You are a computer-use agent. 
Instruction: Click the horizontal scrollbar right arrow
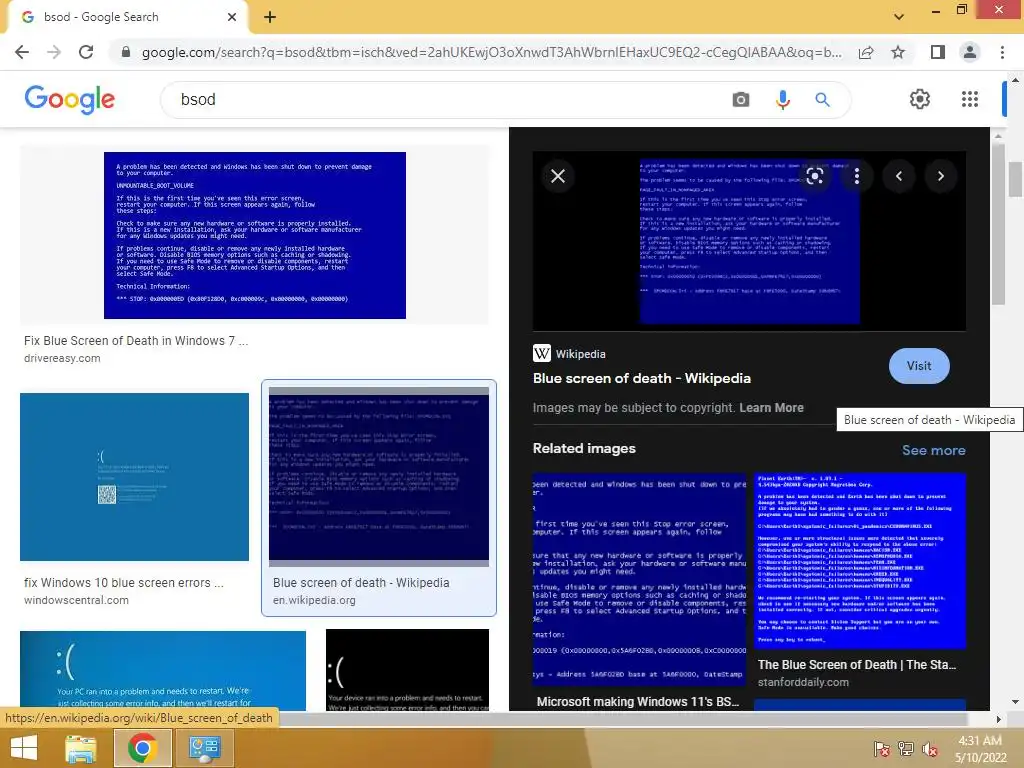coord(998,719)
